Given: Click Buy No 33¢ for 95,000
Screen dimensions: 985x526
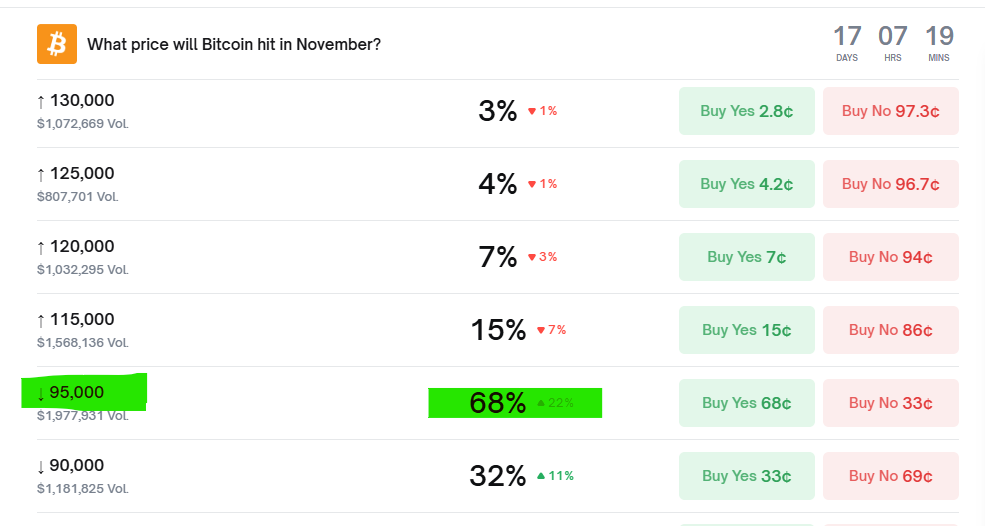Looking at the screenshot, I should click(890, 403).
